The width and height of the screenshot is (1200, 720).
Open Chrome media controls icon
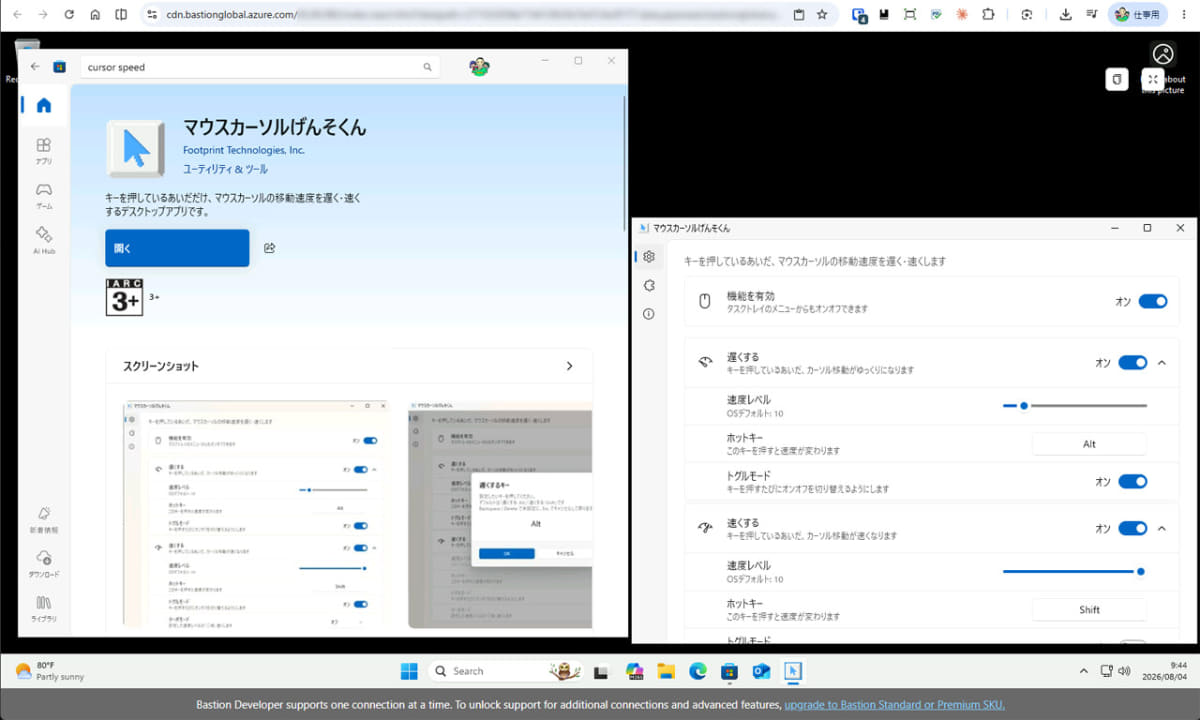pyautogui.click(x=1091, y=15)
